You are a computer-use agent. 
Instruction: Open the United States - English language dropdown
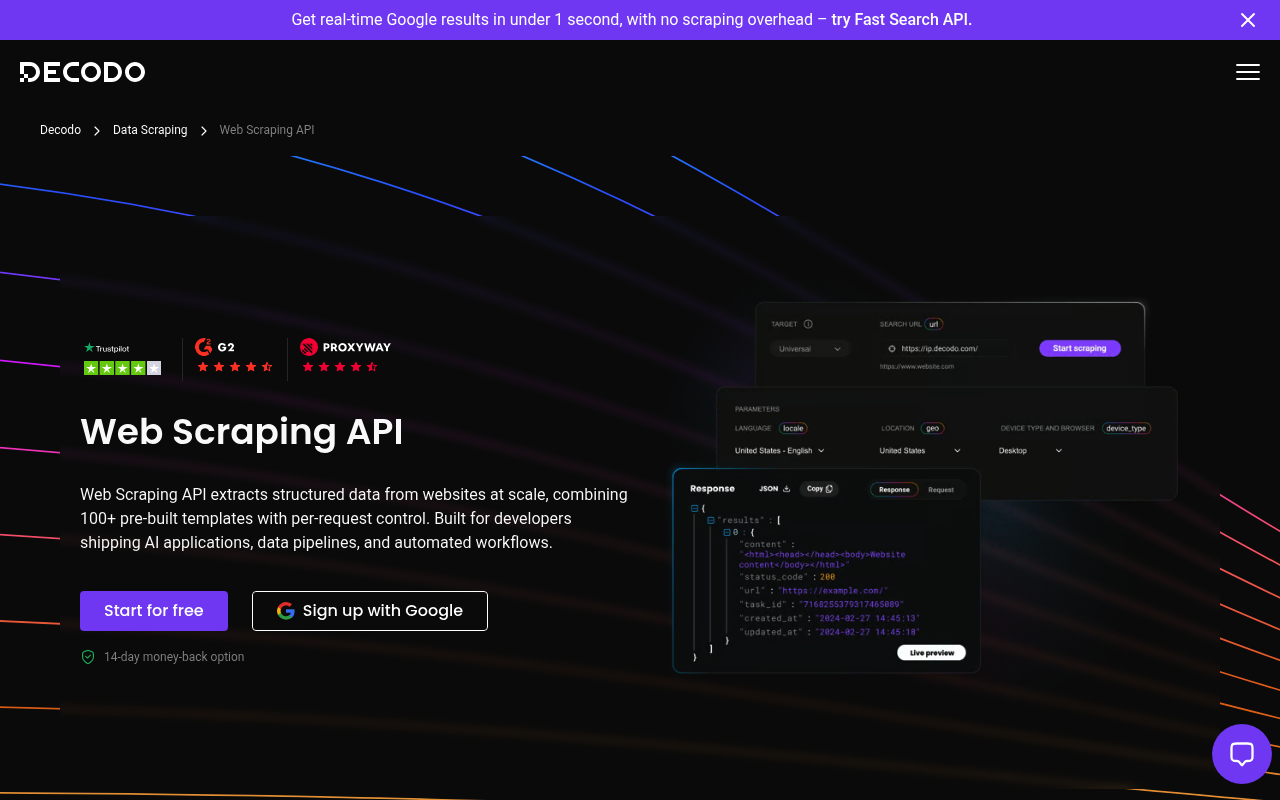pos(780,451)
